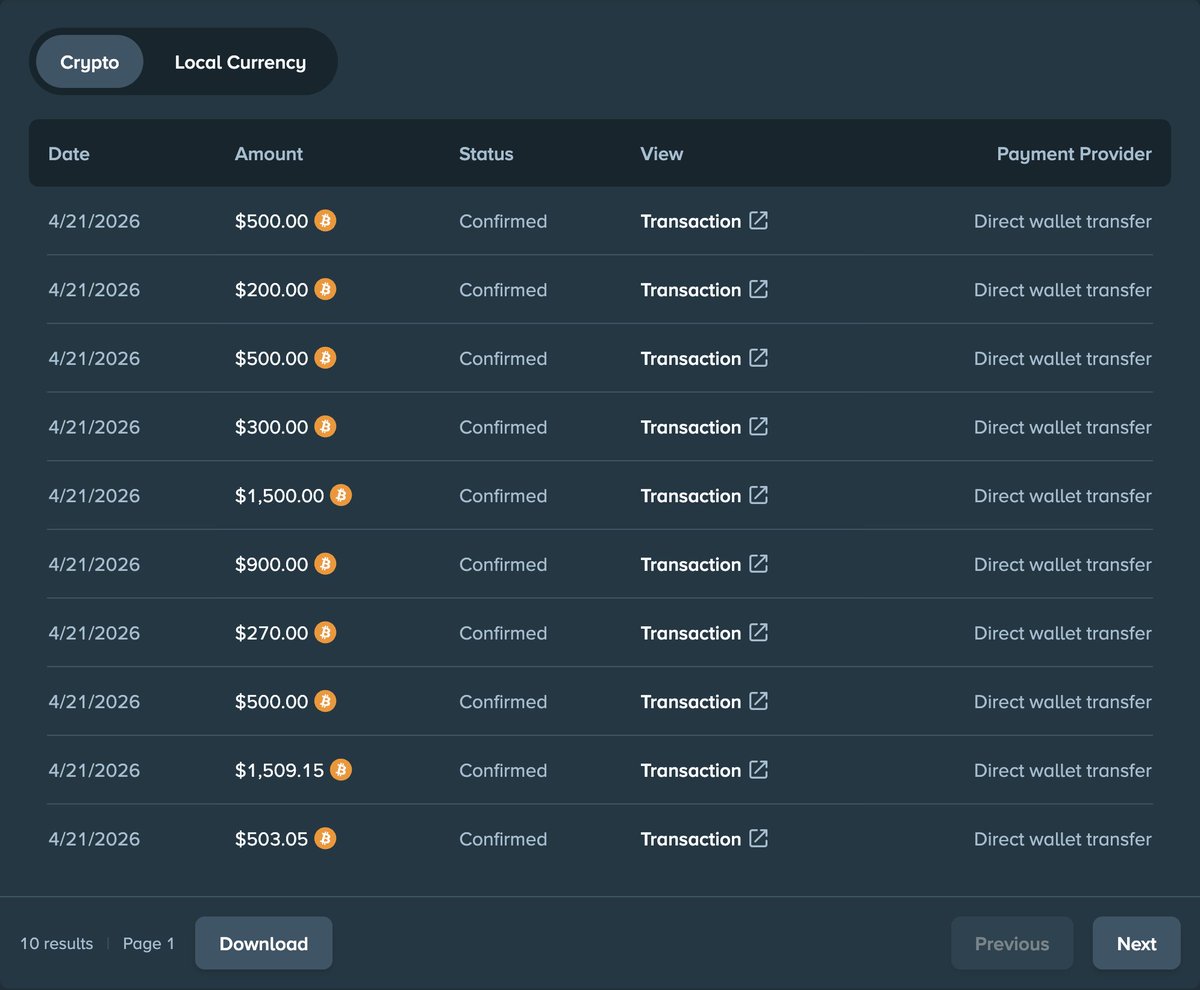Click Direct wallet transfer in $300.00 row
1200x990 pixels.
(1063, 427)
